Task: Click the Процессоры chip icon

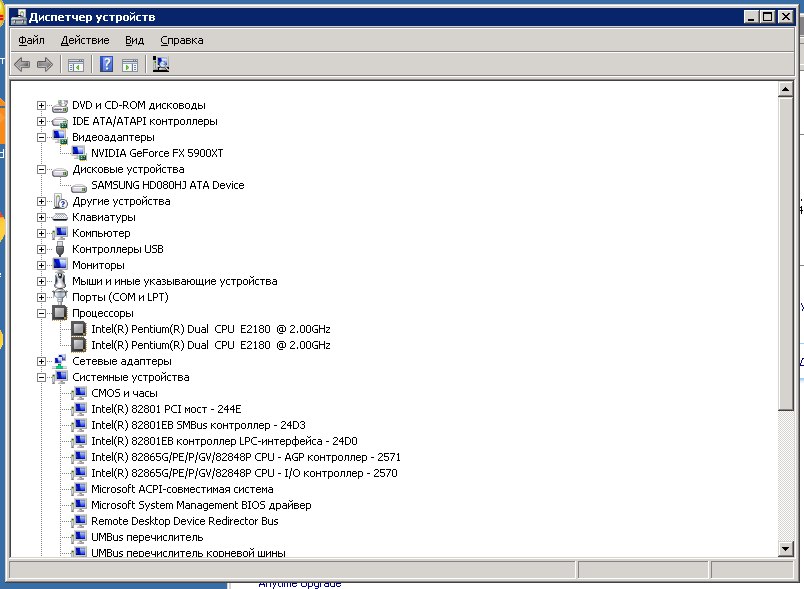Action: pos(60,313)
